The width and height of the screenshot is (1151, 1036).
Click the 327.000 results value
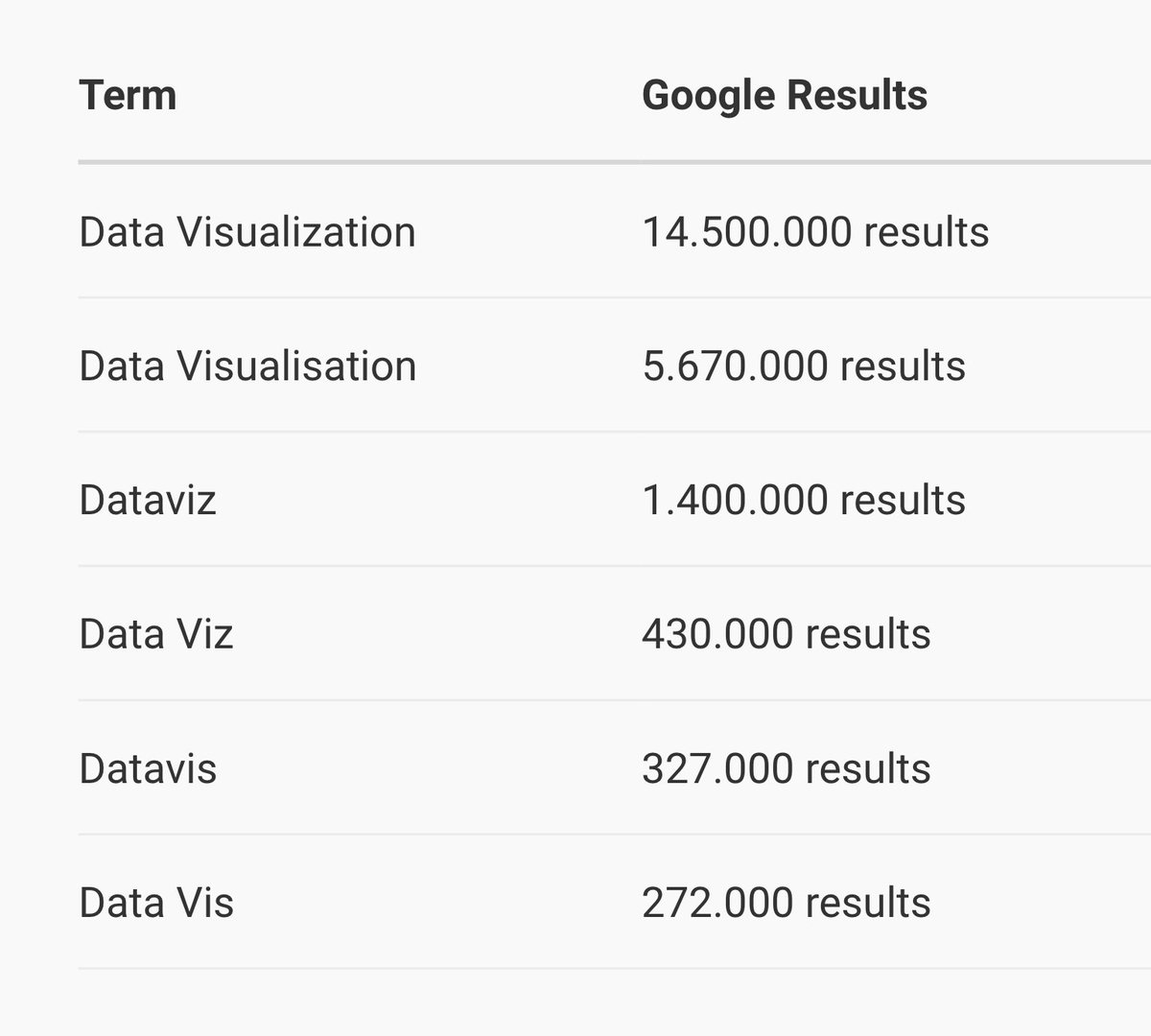(x=786, y=769)
